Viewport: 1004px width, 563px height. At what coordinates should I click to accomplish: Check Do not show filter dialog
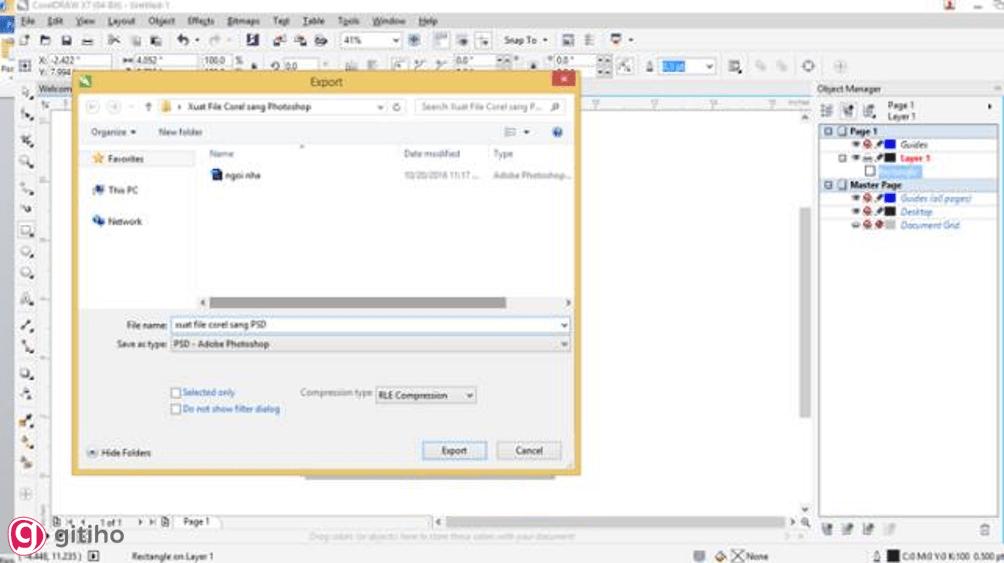pyautogui.click(x=175, y=409)
